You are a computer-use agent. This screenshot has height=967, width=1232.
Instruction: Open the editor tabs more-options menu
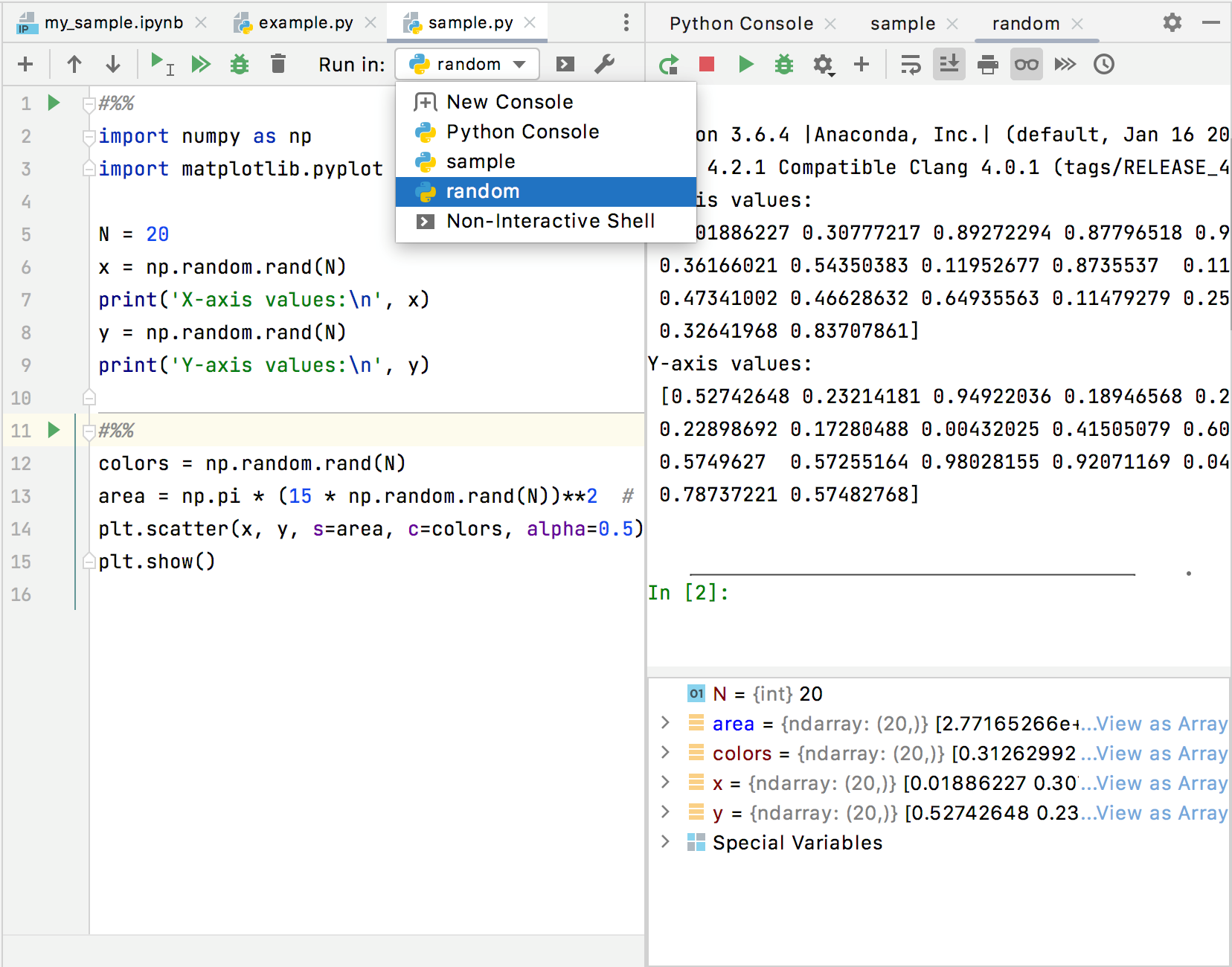(x=626, y=22)
